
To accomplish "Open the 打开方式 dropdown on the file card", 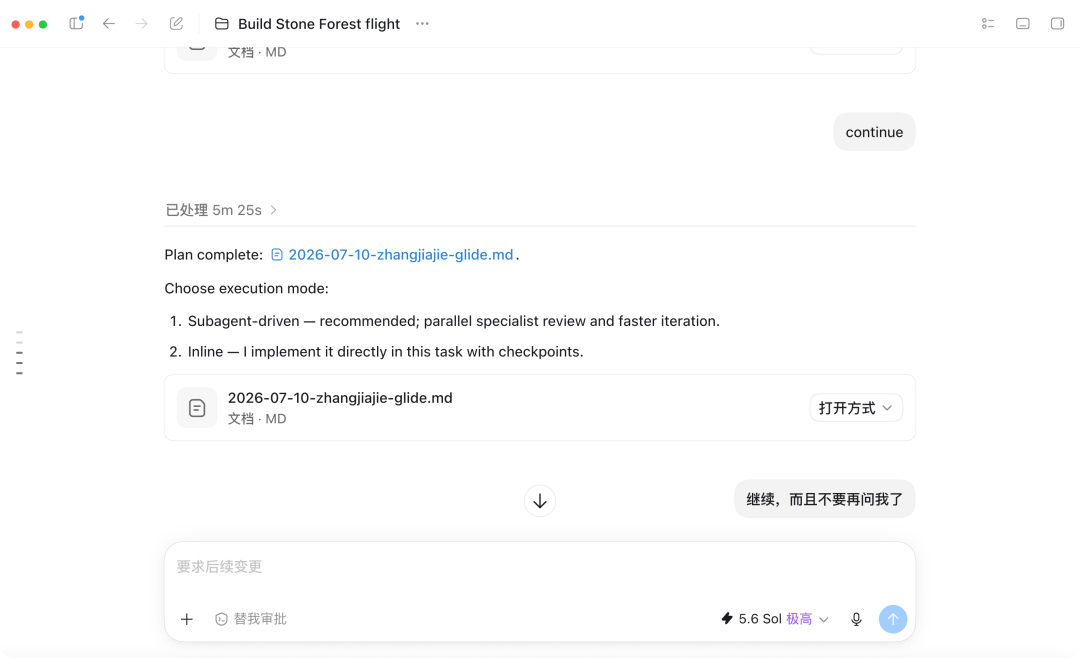I will (x=856, y=408).
